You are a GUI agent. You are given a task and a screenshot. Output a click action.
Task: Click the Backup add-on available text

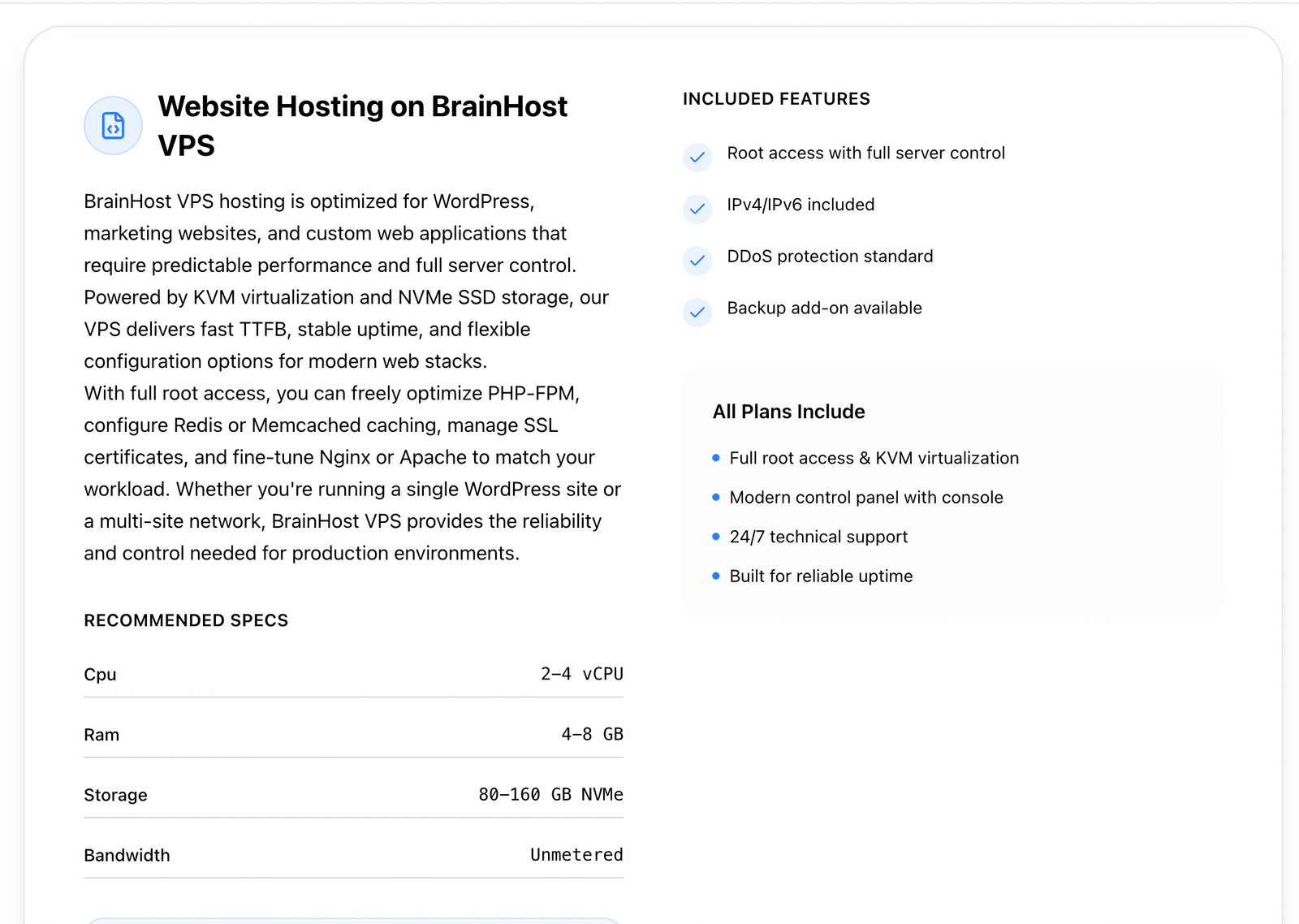(x=824, y=308)
